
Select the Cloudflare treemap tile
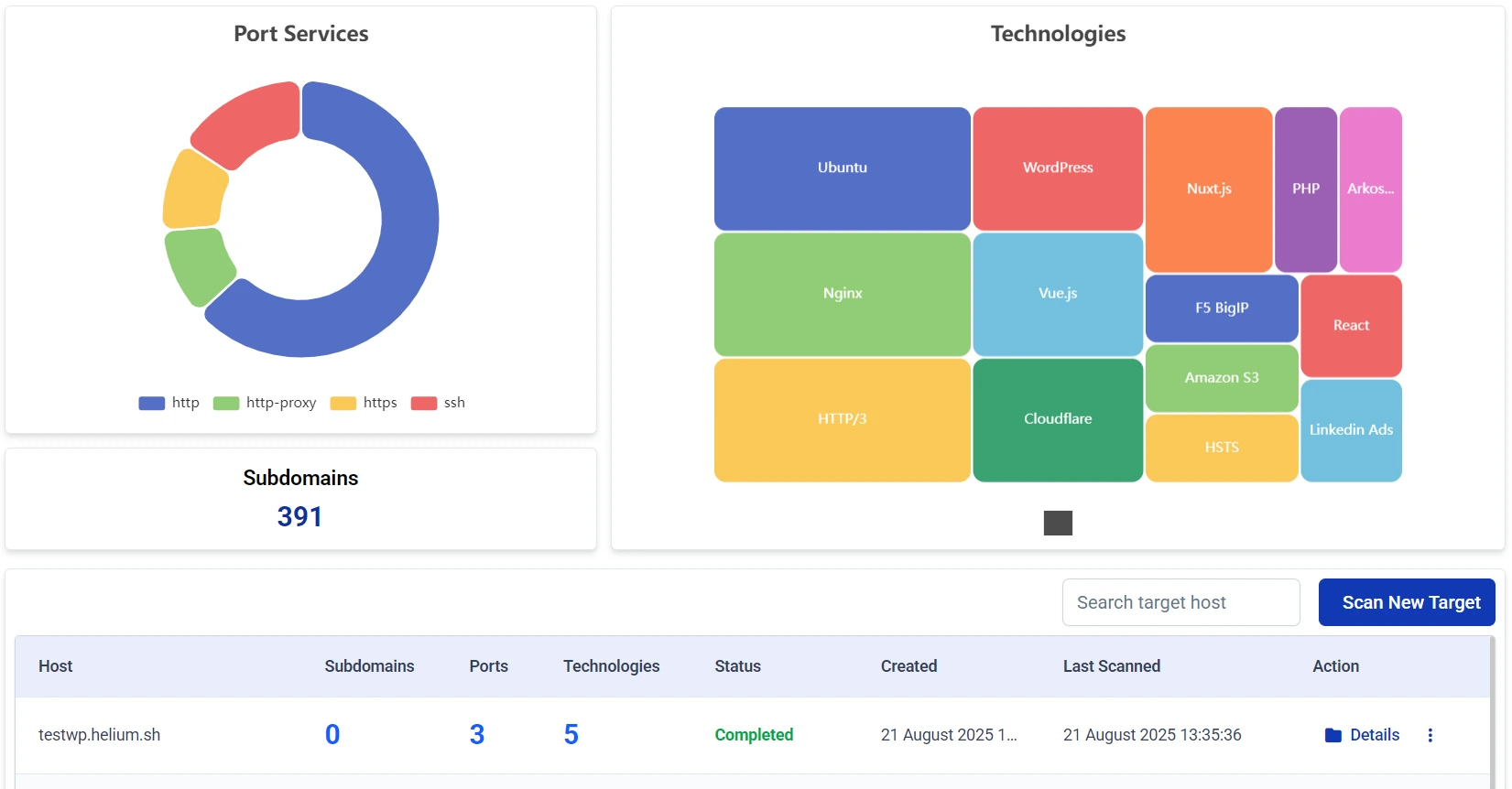[1058, 419]
